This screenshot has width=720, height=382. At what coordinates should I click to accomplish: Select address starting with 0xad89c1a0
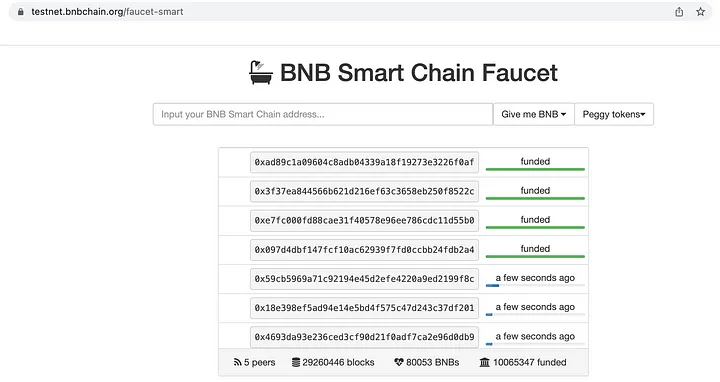click(x=364, y=162)
